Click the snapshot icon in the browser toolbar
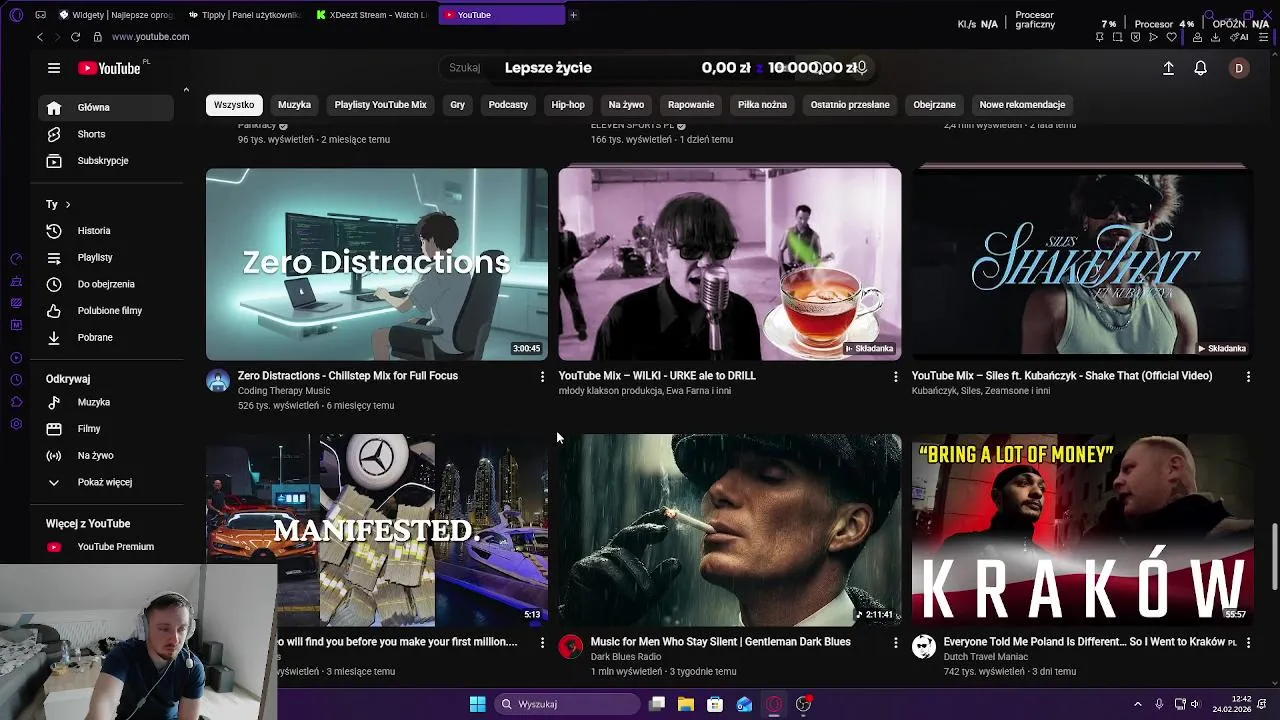The height and width of the screenshot is (720, 1280). (1117, 37)
